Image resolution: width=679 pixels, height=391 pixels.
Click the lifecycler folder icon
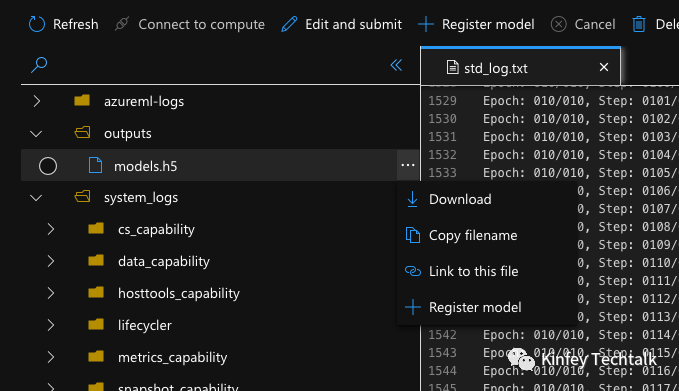point(96,324)
